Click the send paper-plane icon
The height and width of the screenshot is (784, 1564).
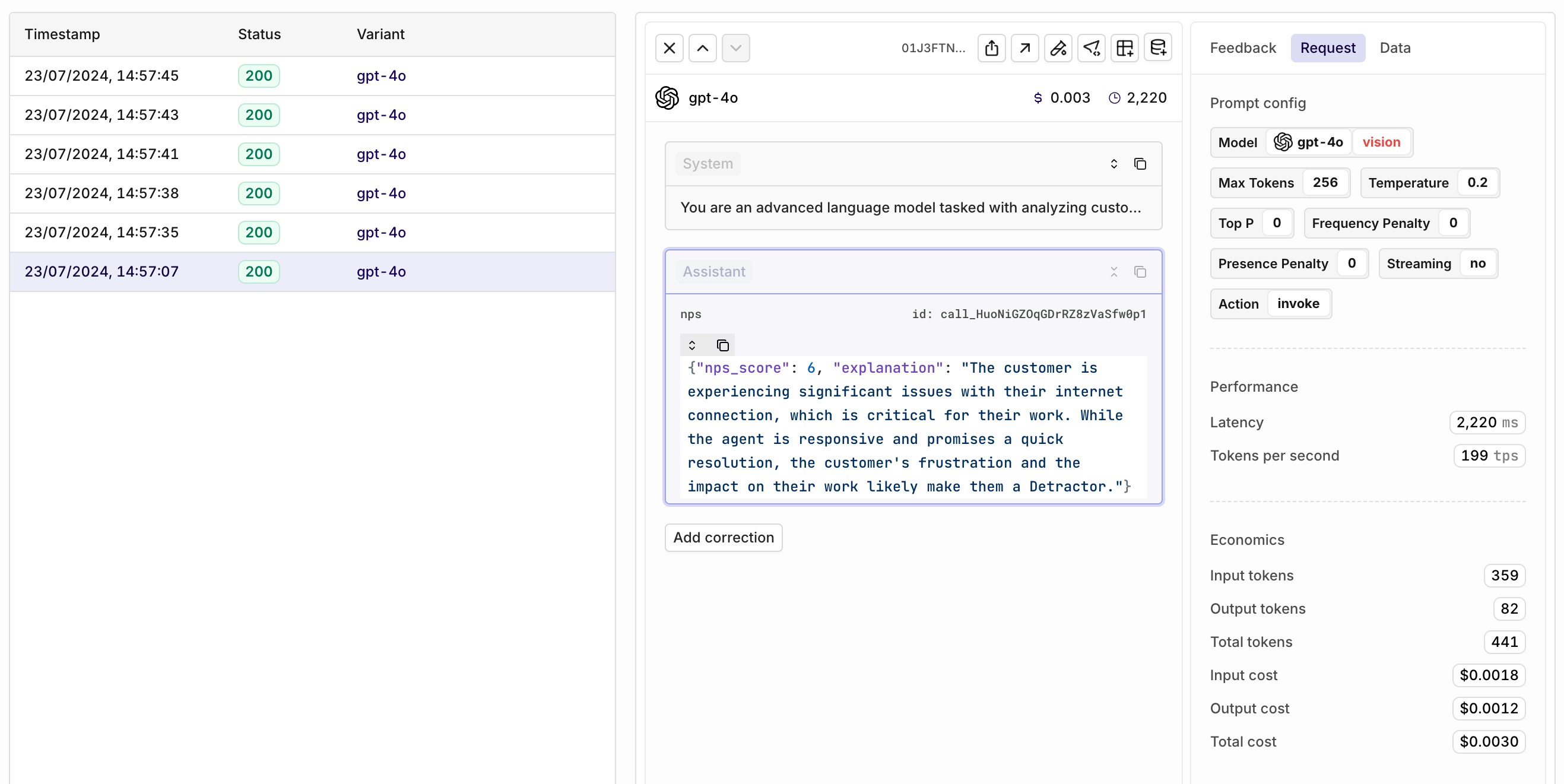pyautogui.click(x=1092, y=48)
